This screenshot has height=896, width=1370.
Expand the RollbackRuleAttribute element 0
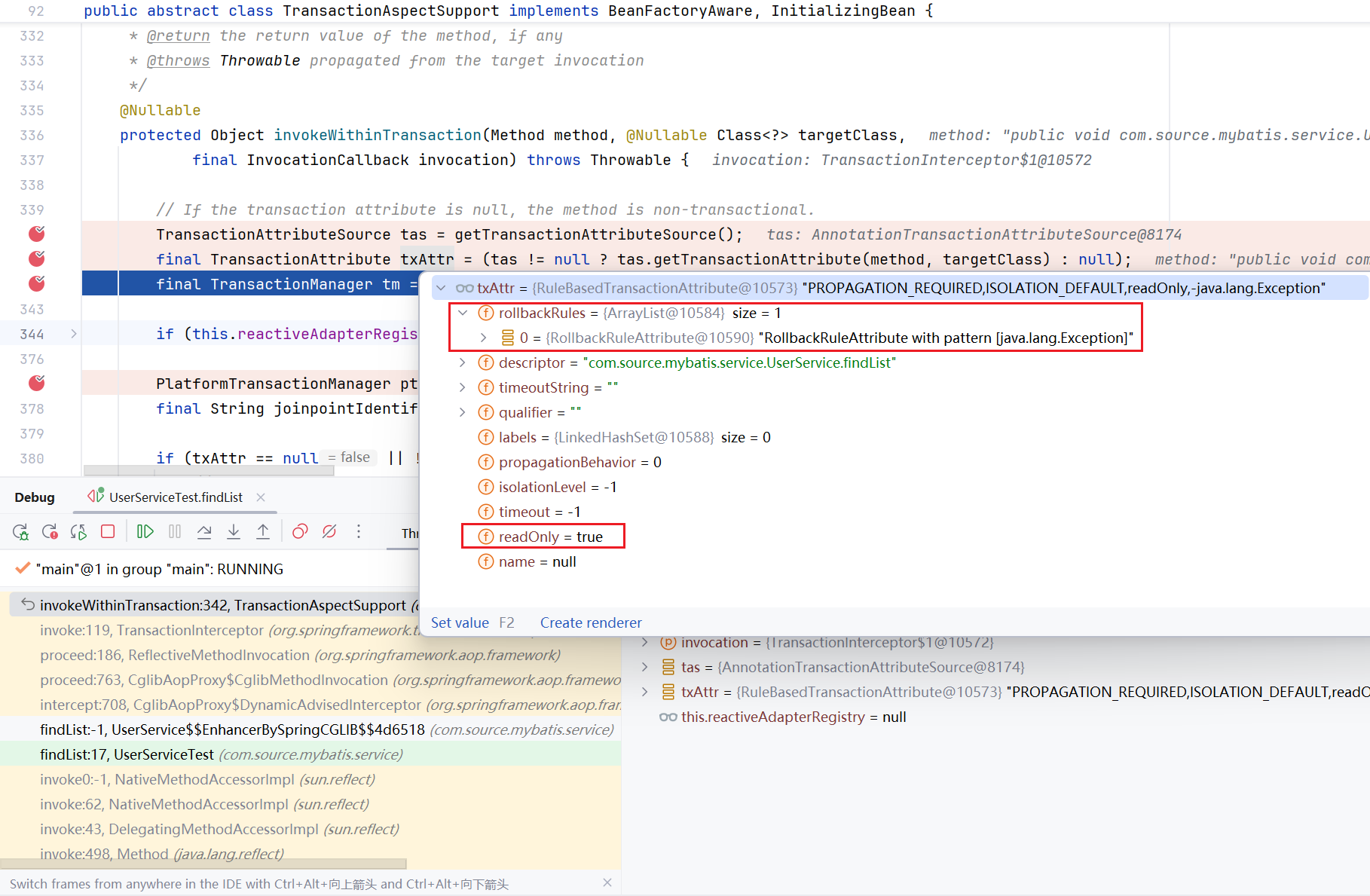(x=484, y=338)
